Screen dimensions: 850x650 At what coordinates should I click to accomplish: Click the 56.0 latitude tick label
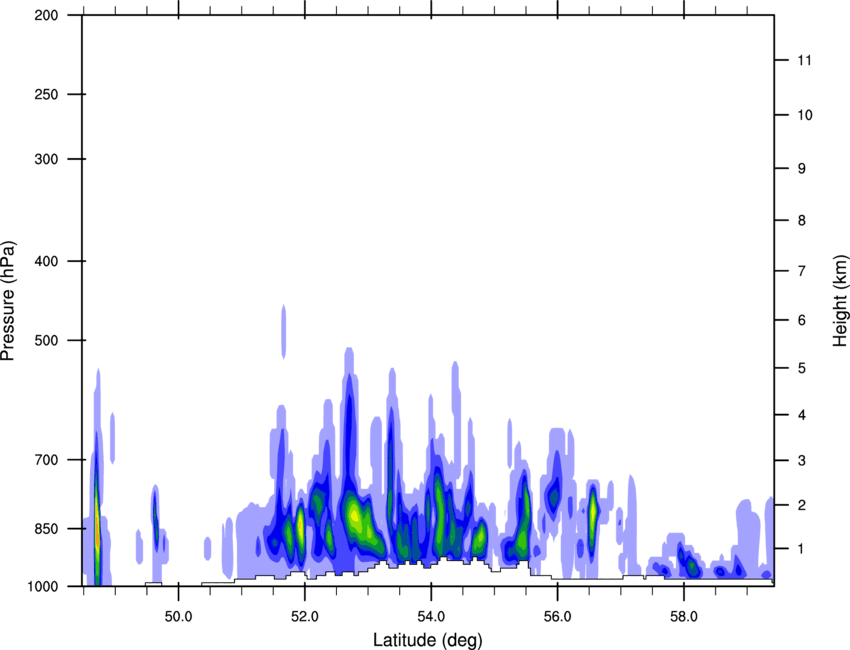557,617
